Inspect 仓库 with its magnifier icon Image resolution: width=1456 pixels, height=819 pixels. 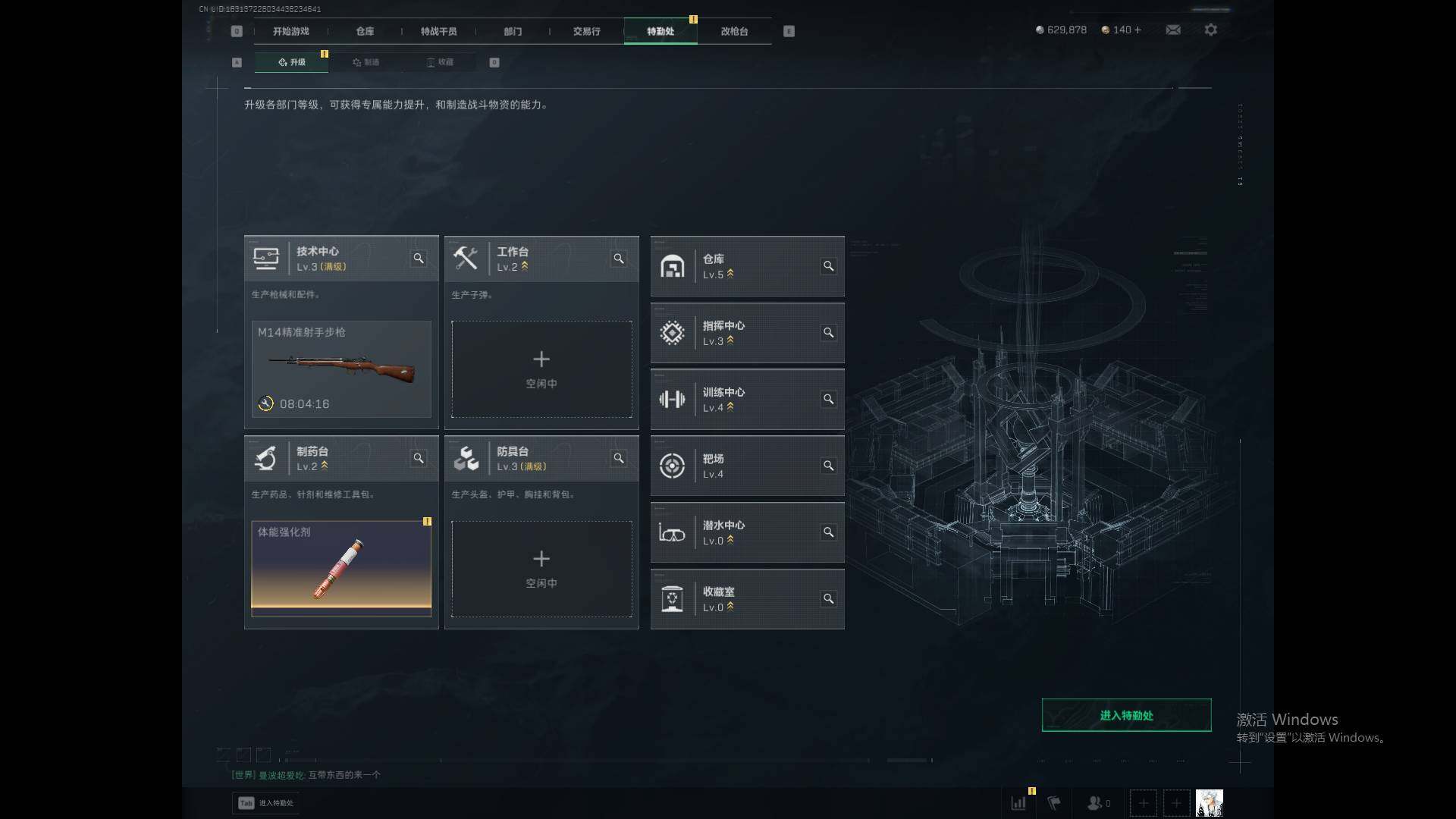[828, 266]
